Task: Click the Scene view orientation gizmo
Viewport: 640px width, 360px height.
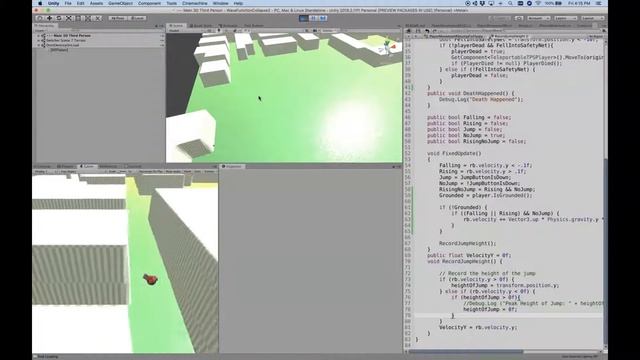Action: [387, 47]
